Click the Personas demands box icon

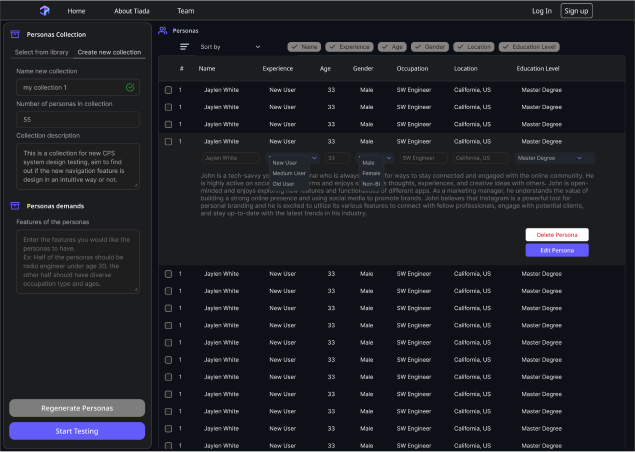tap(15, 206)
